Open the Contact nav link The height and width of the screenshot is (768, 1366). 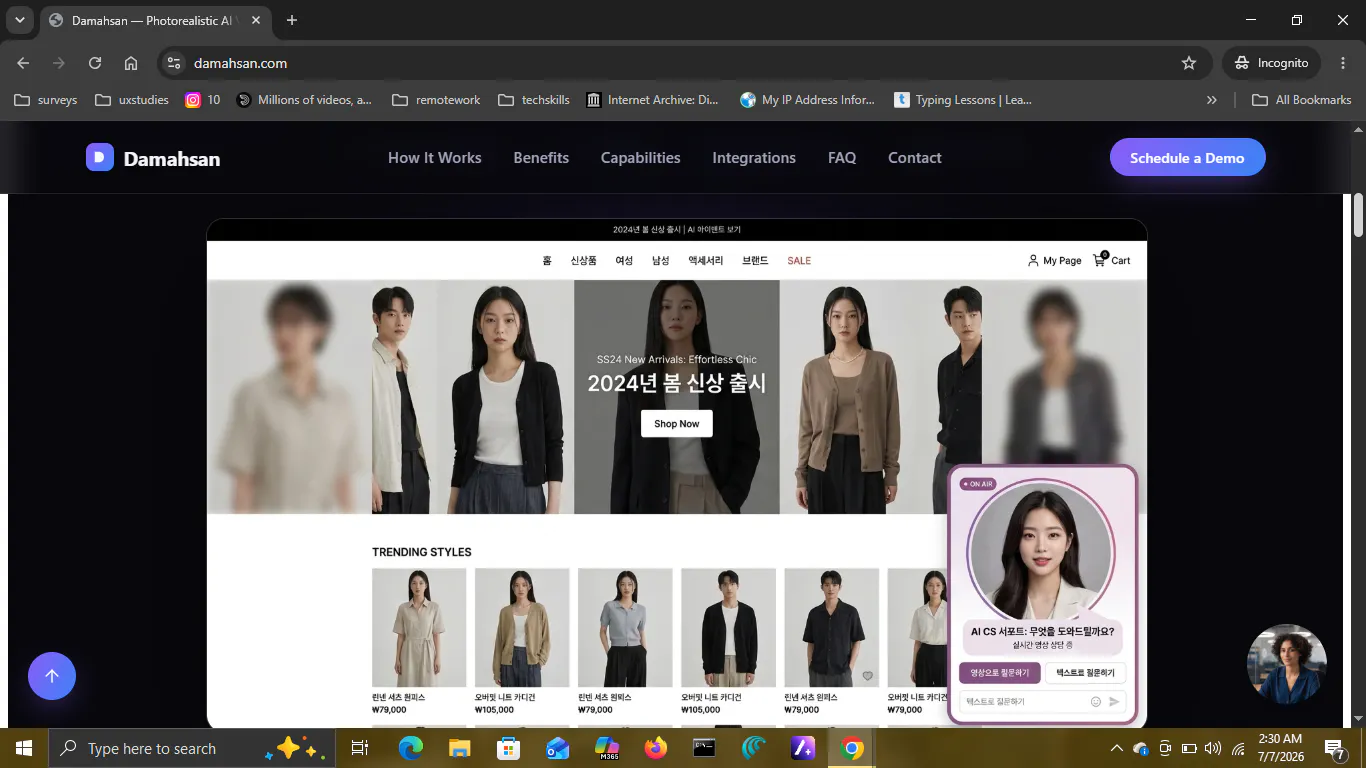click(915, 158)
